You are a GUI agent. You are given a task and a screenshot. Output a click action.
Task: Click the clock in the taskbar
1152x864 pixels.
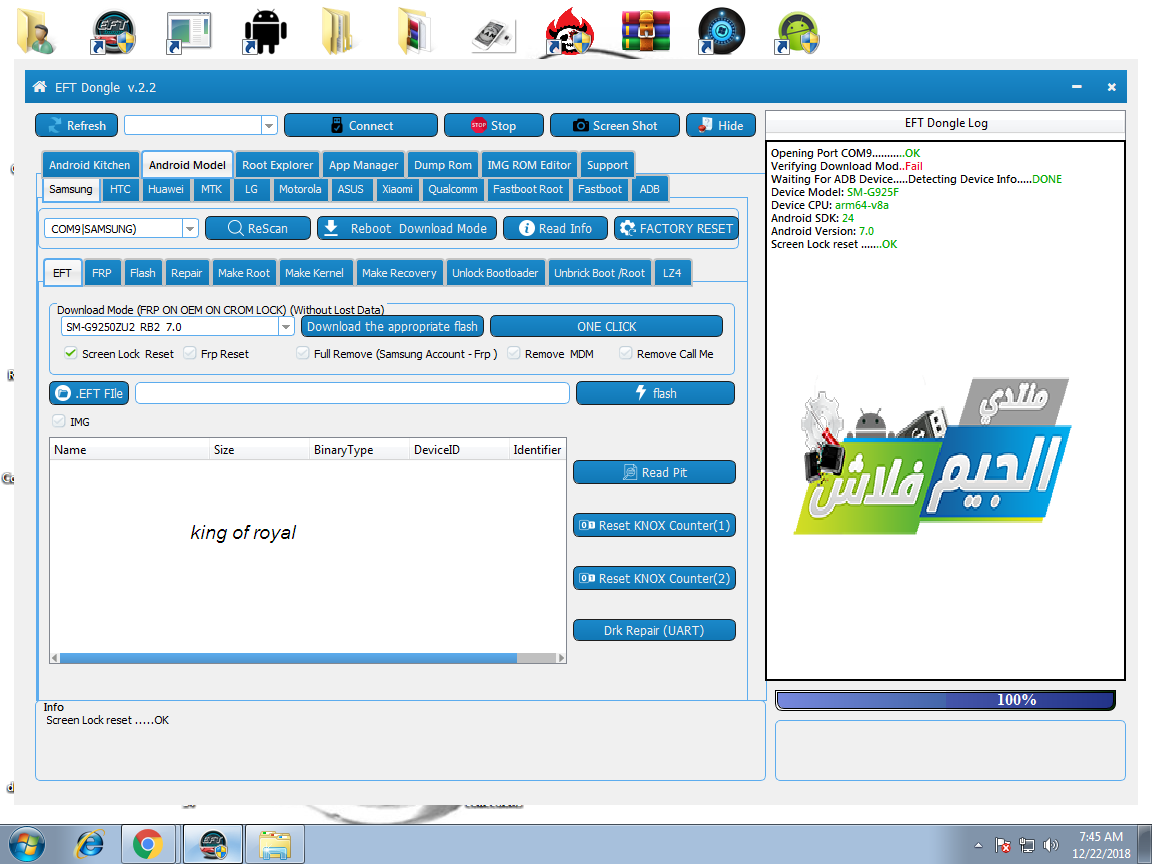[x=1101, y=845]
